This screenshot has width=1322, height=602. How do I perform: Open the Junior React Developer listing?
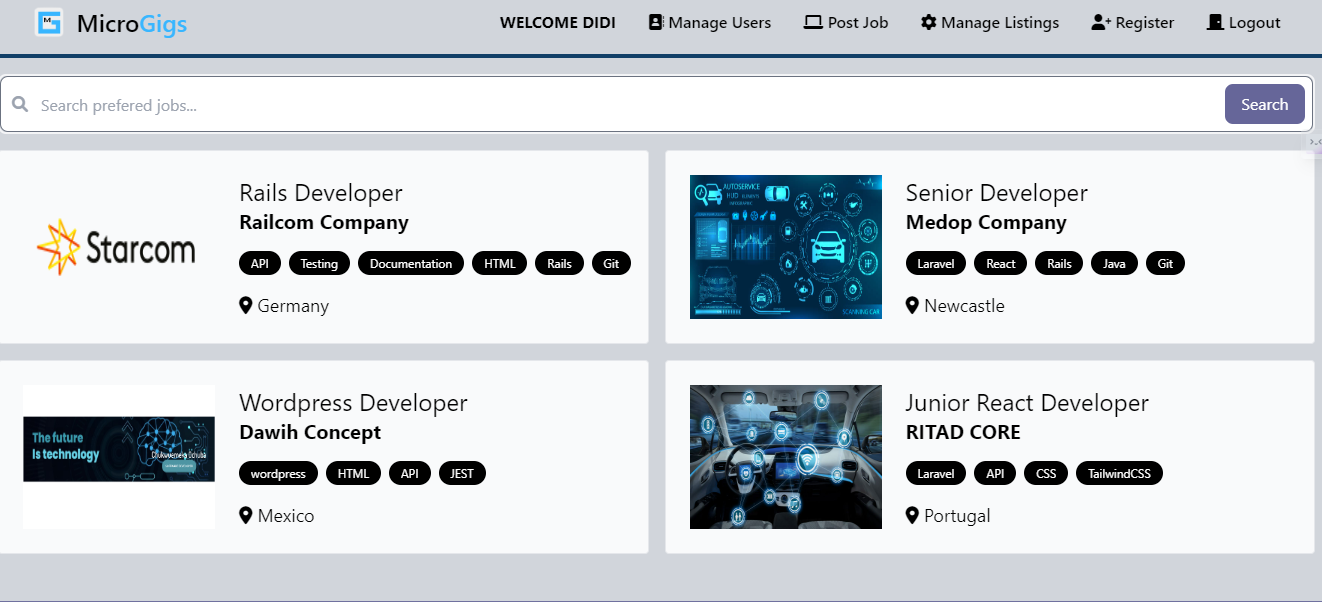coord(1027,403)
